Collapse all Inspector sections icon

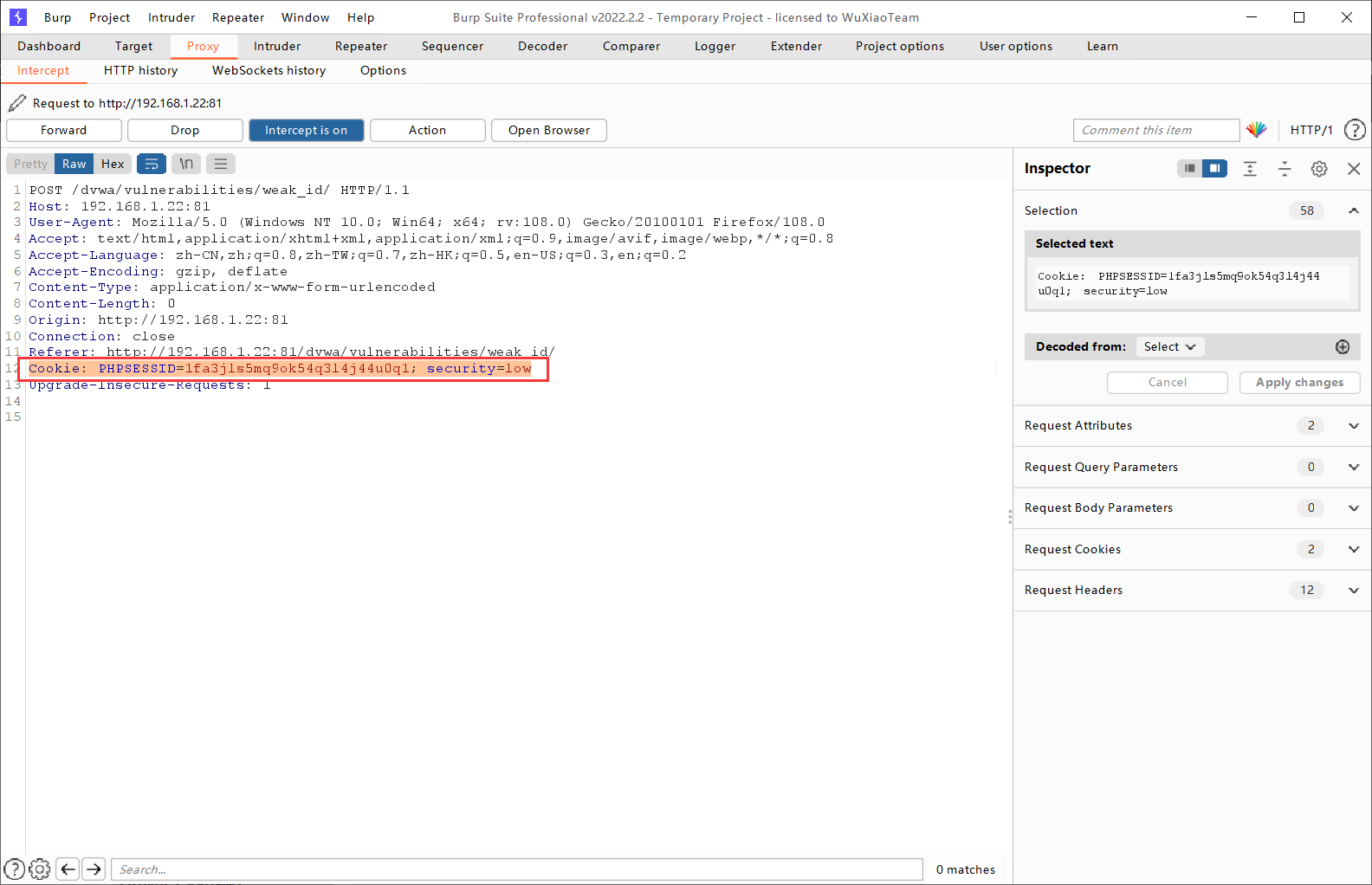(x=1285, y=169)
